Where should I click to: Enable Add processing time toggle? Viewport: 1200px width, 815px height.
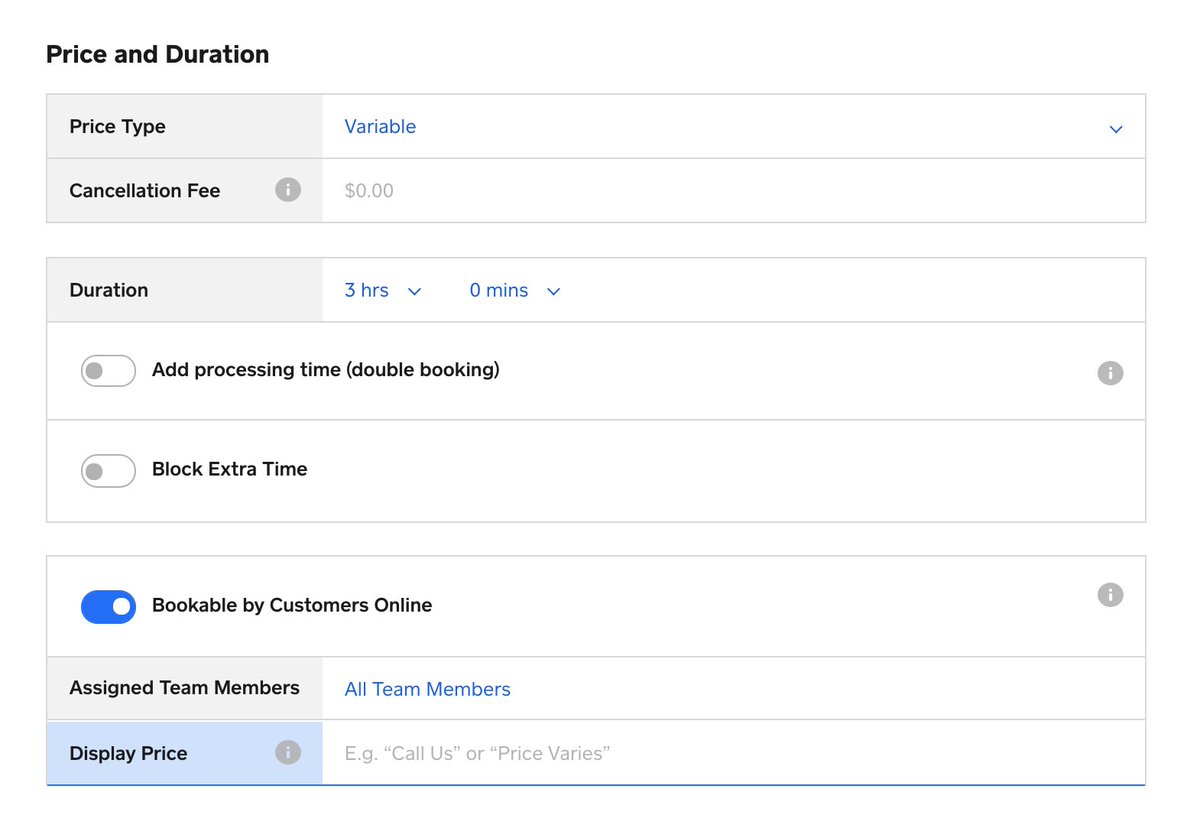tap(108, 371)
